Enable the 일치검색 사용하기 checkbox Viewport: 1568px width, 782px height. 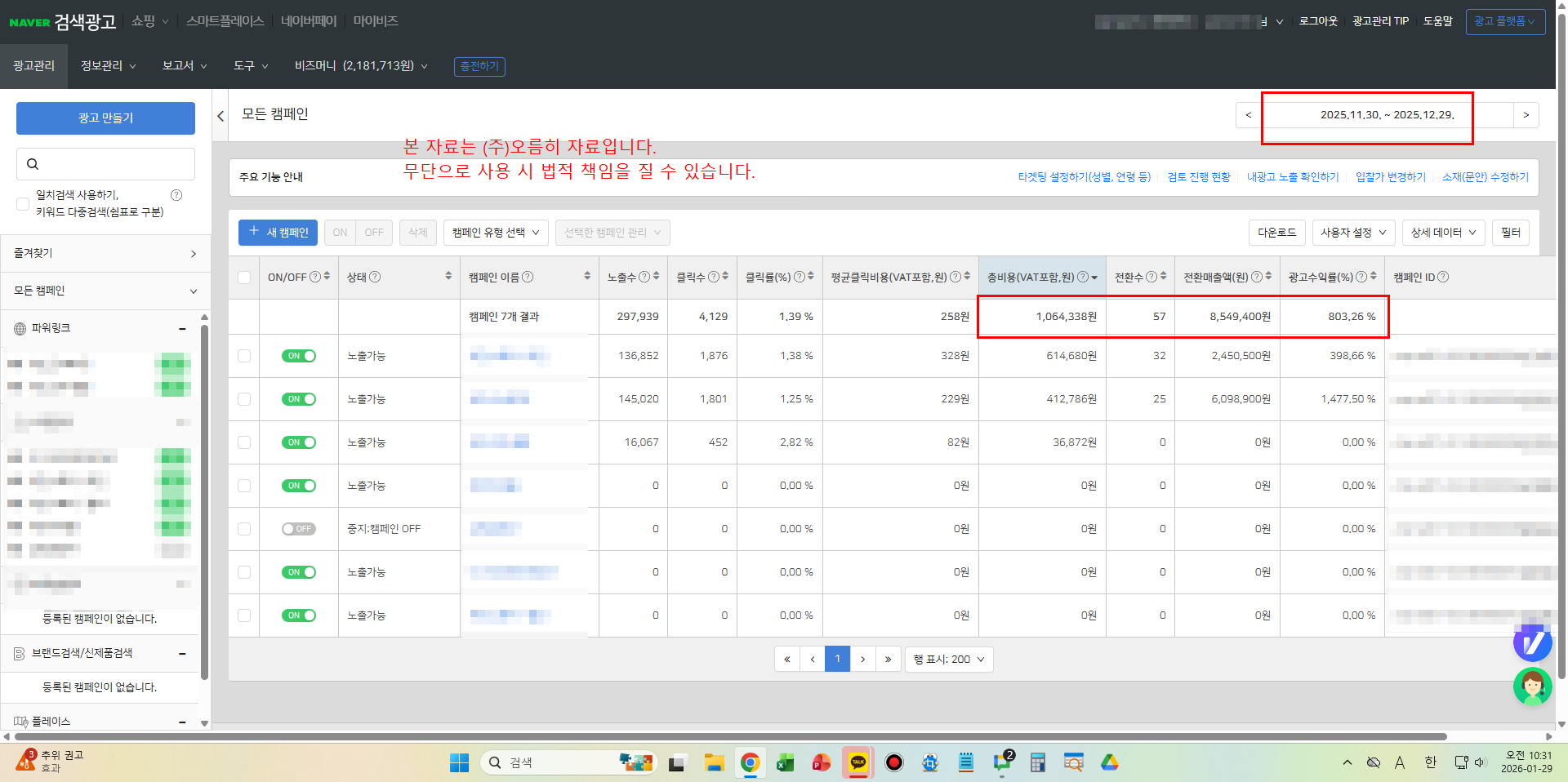(x=23, y=203)
